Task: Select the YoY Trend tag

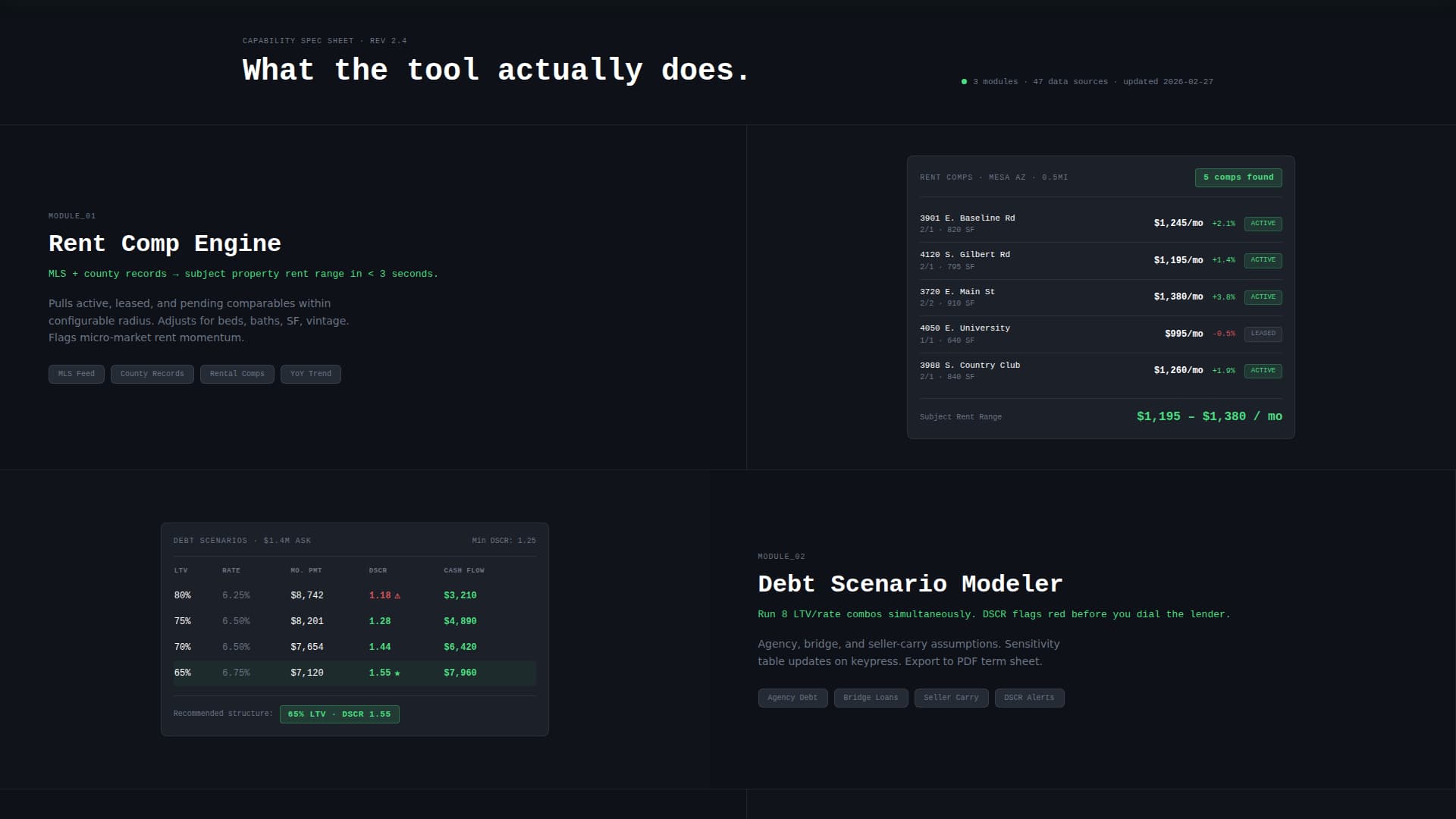Action: click(310, 374)
